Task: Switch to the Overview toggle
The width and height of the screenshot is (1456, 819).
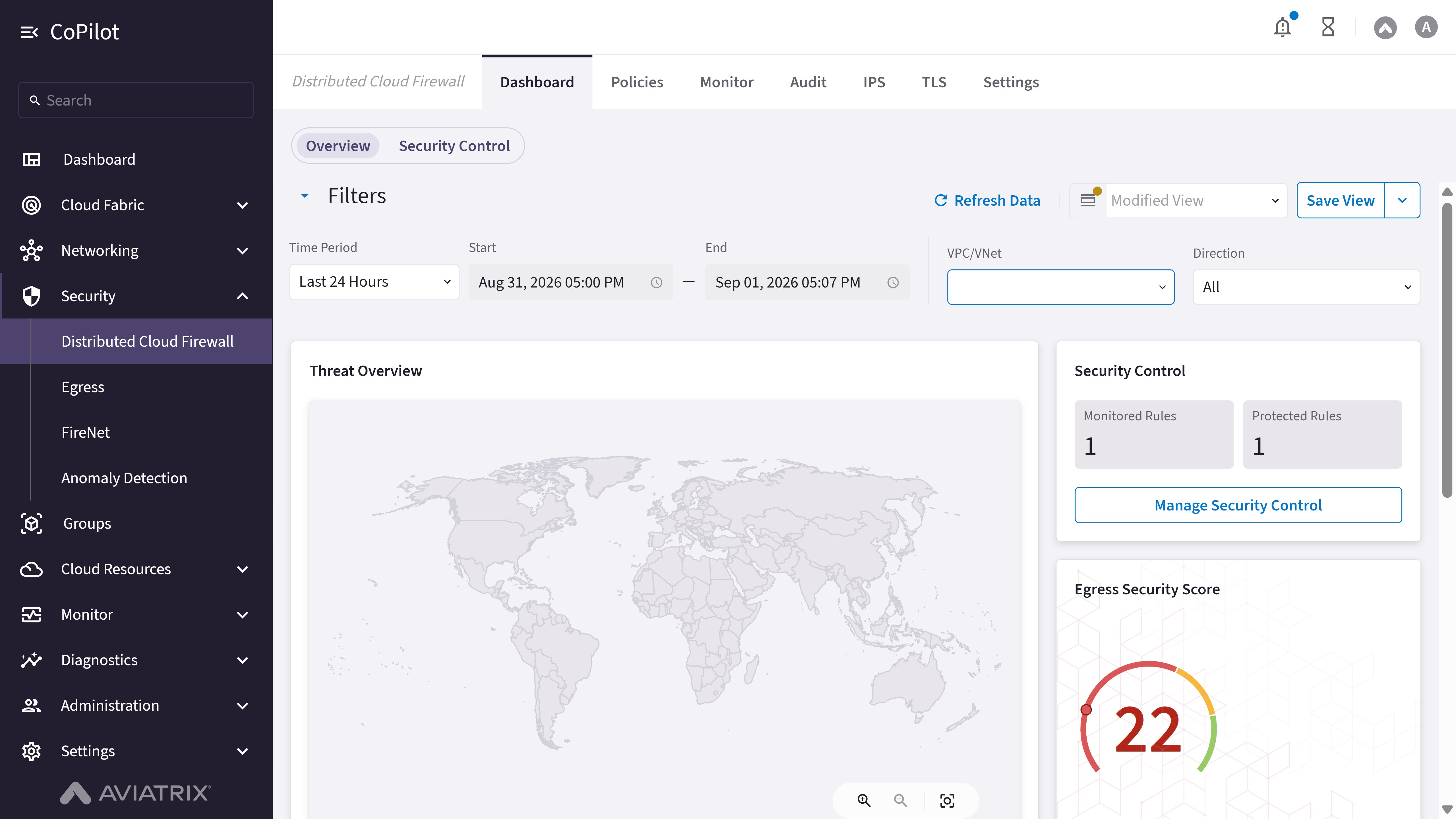Action: click(338, 146)
